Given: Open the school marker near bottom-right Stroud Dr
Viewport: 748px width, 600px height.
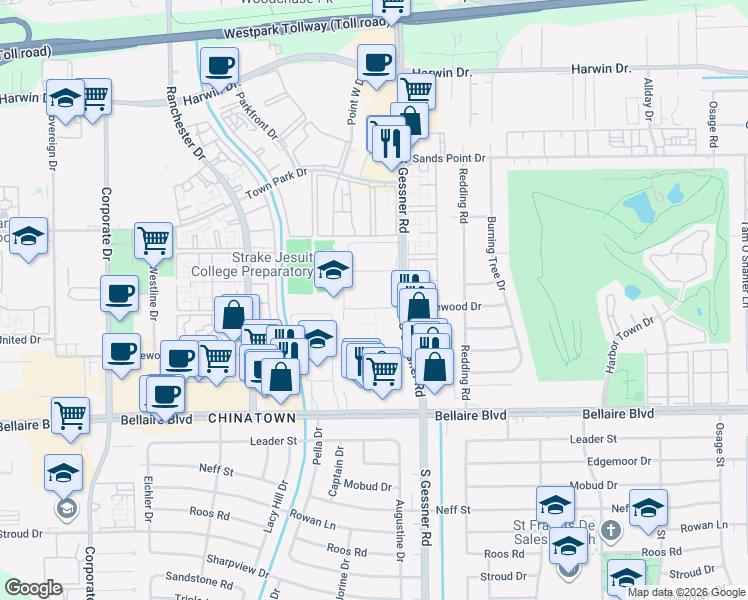Looking at the screenshot, I should [x=626, y=578].
